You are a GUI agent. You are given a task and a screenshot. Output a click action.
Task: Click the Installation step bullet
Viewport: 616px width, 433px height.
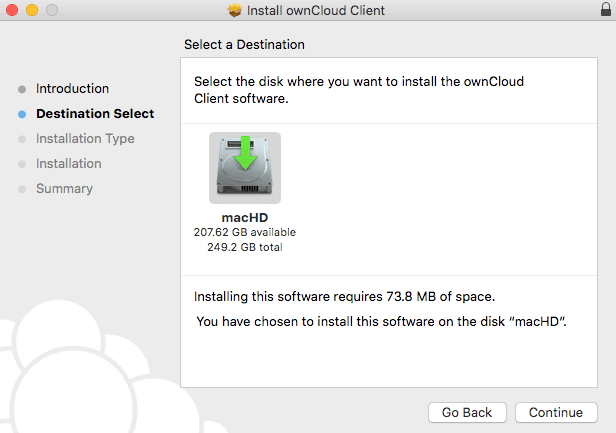pyautogui.click(x=22, y=164)
